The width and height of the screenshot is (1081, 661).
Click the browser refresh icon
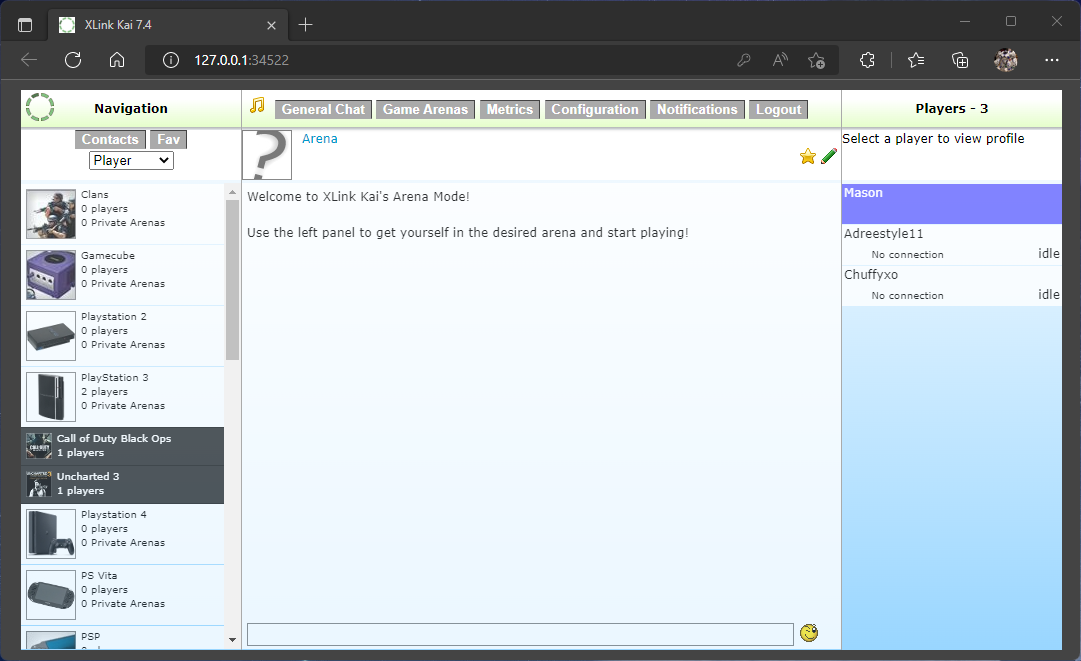point(73,60)
